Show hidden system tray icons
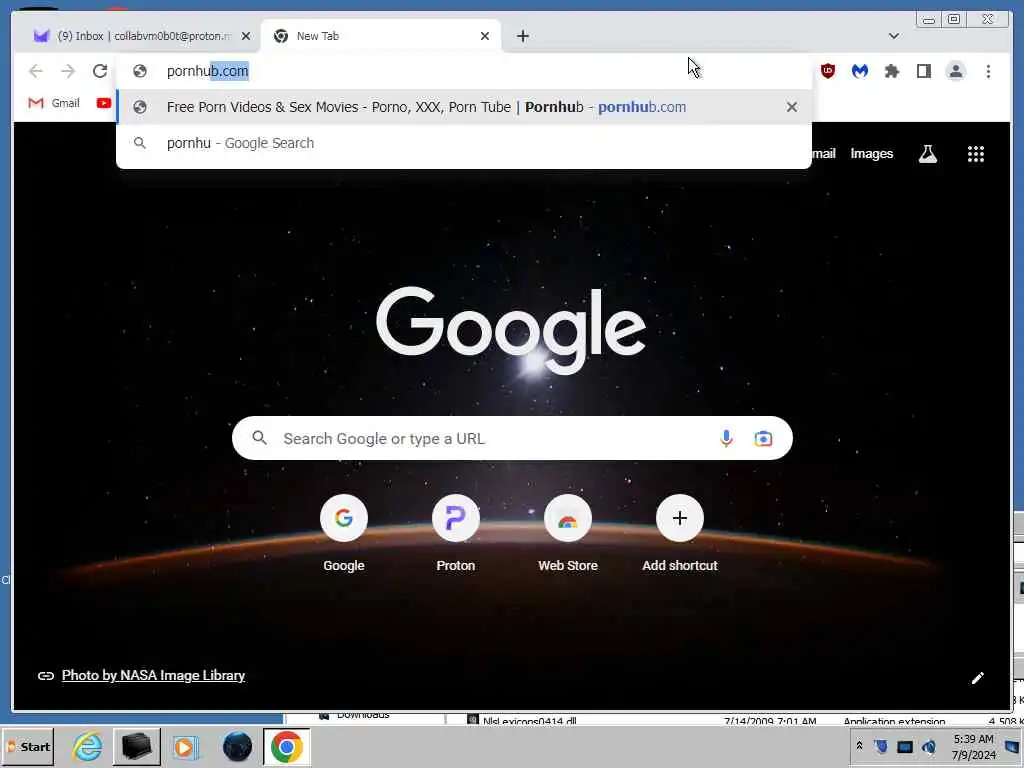The width and height of the screenshot is (1024, 768). [859, 746]
